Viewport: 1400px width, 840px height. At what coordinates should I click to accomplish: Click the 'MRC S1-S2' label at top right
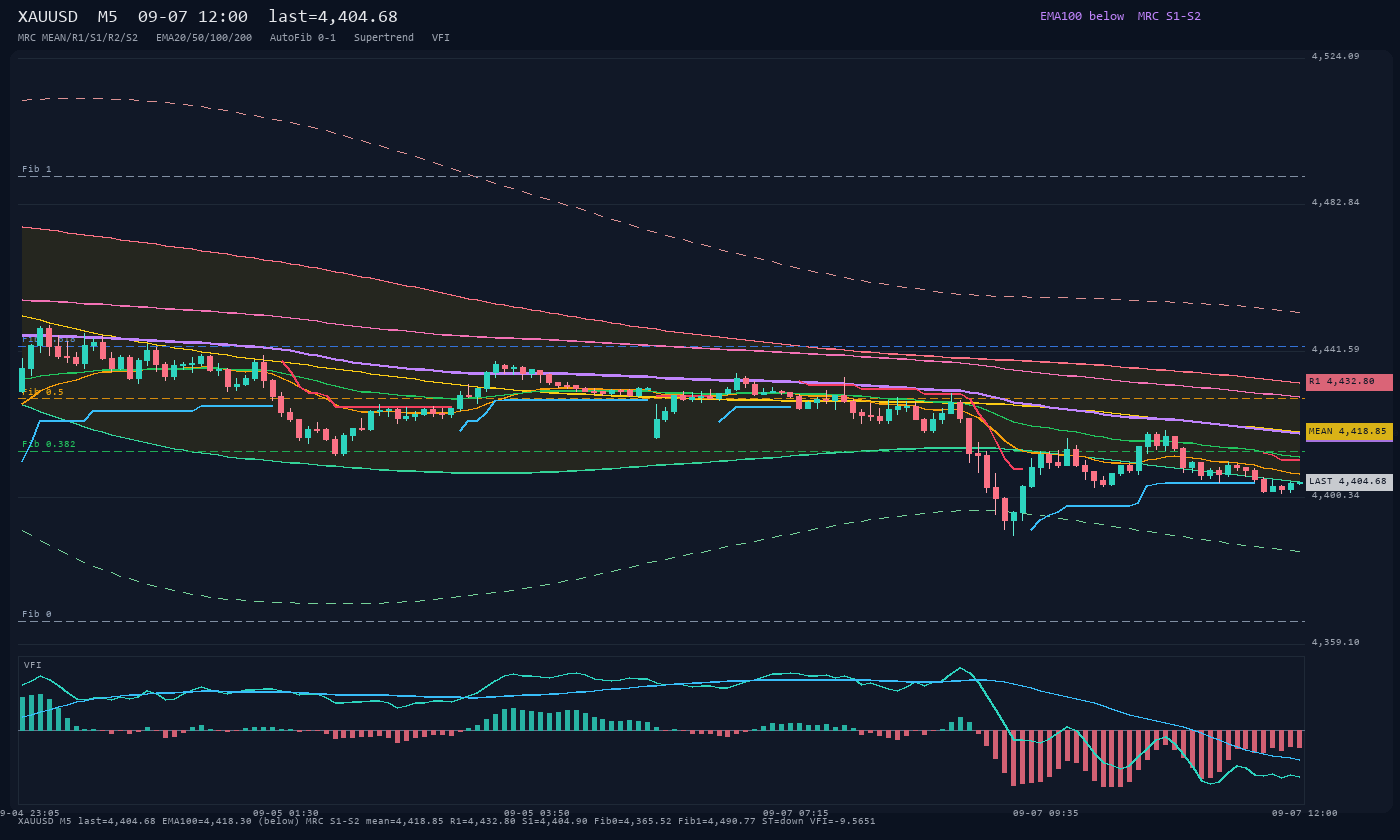(1169, 16)
